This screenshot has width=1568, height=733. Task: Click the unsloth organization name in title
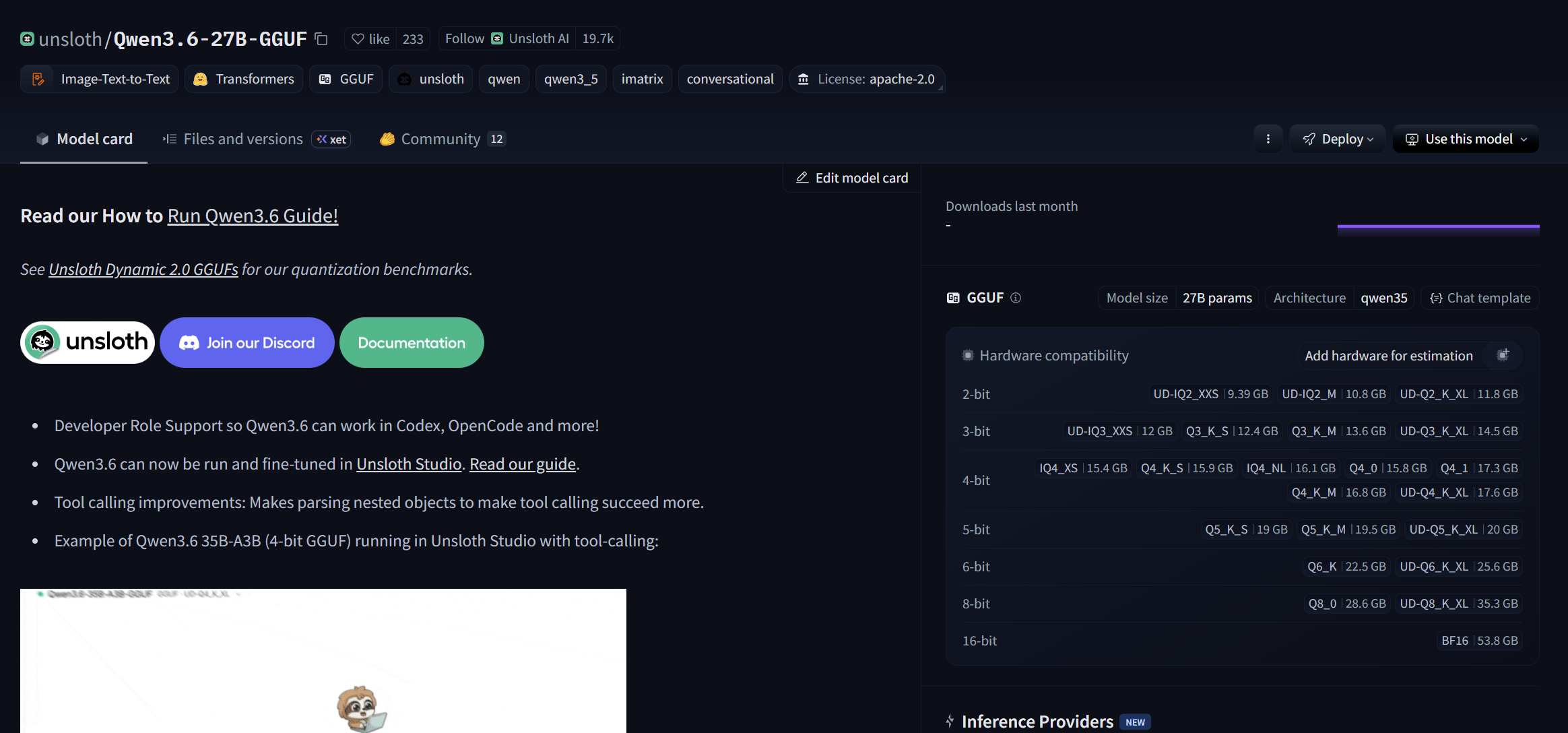point(70,39)
